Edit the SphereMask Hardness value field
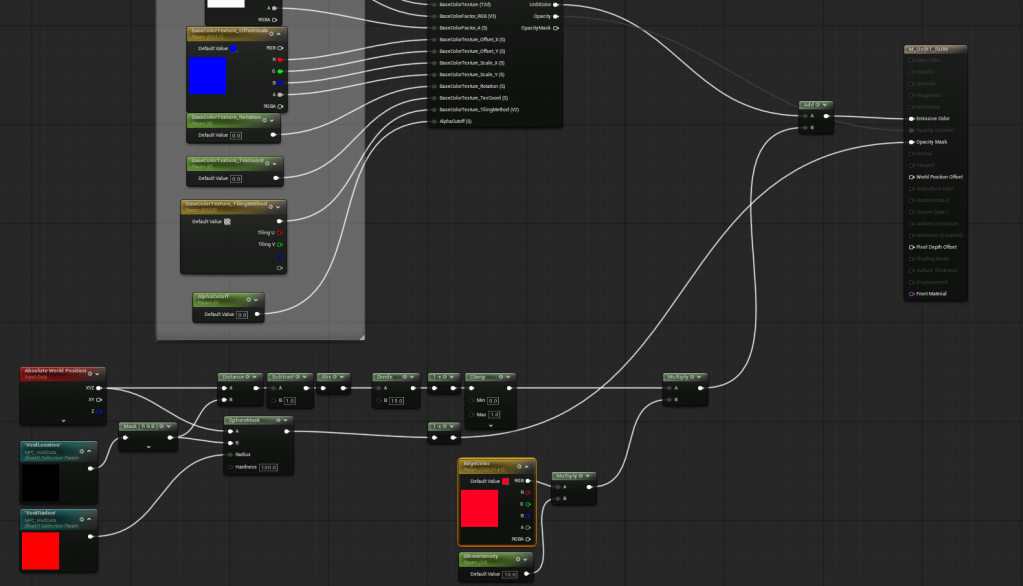 coord(270,467)
